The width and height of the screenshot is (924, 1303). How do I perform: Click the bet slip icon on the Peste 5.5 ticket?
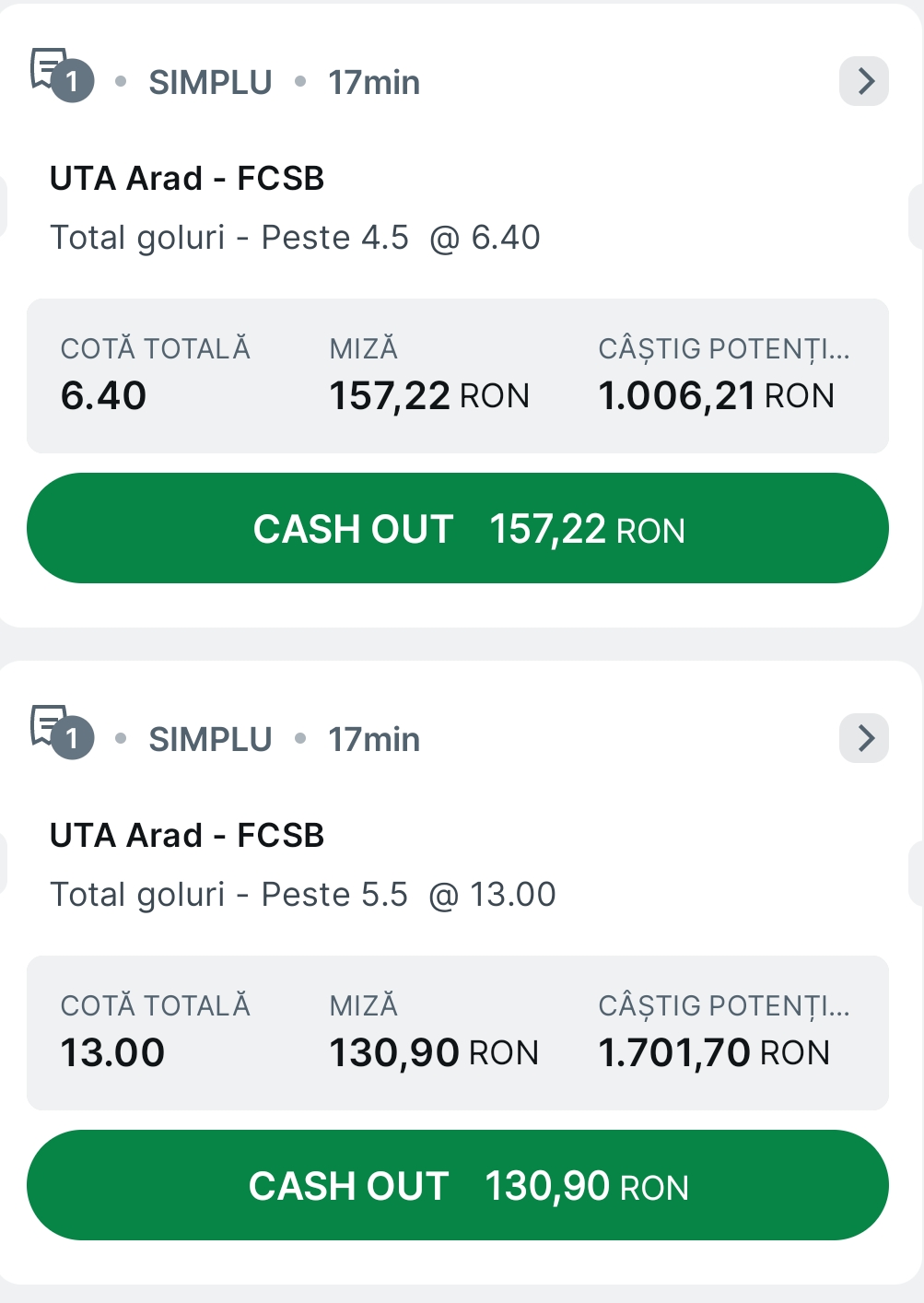tap(61, 732)
